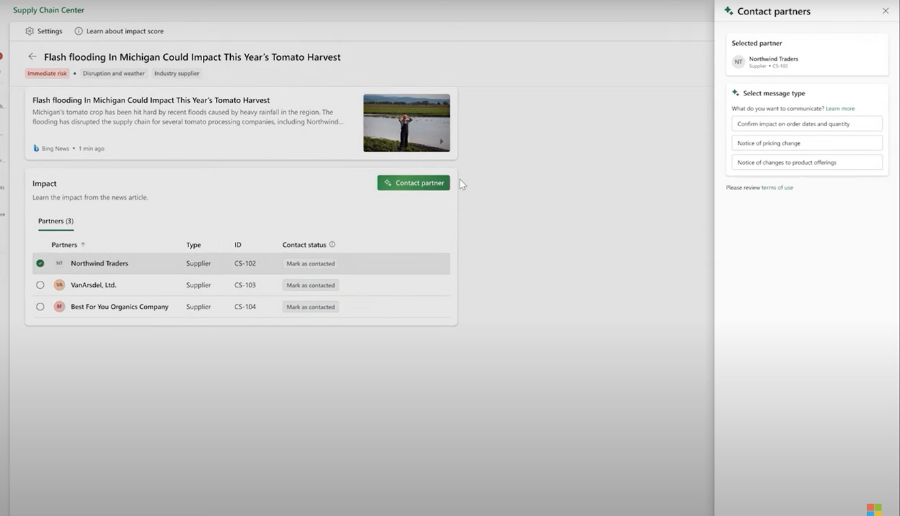Click the impact score info icon
Screen dimensions: 900x516
click(79, 31)
